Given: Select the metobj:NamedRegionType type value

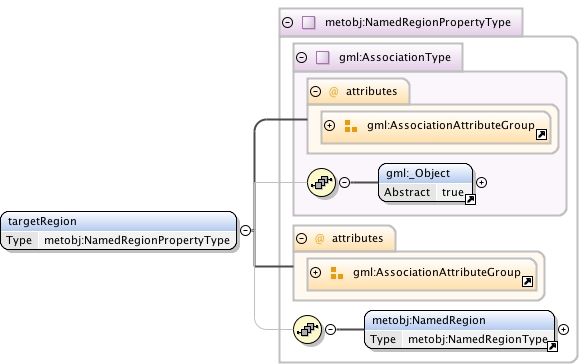Looking at the screenshot, I should point(478,339).
